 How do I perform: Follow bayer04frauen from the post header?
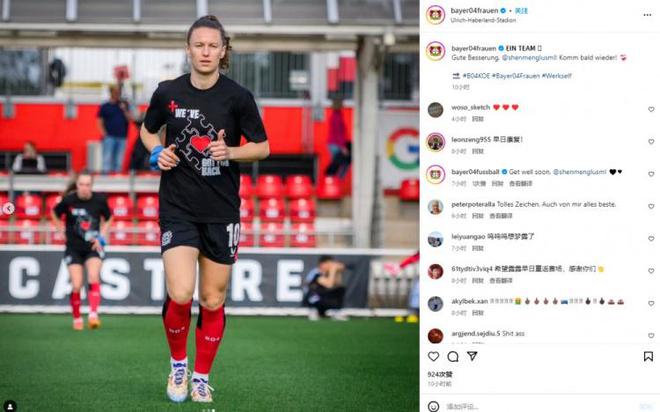[521, 11]
